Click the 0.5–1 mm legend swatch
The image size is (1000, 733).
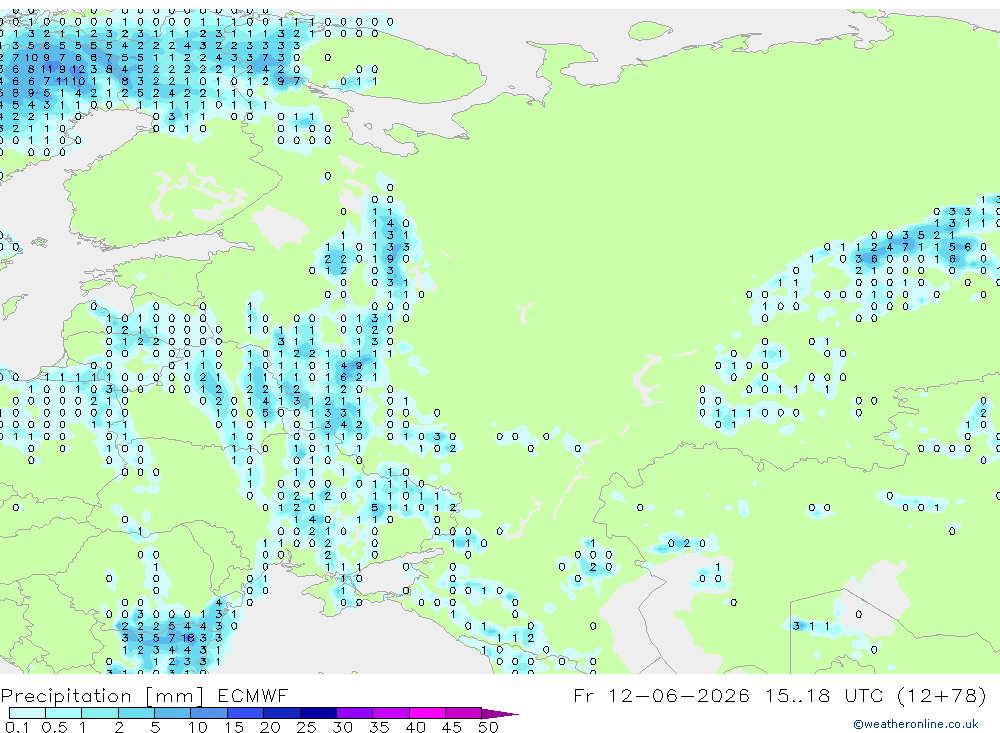click(x=64, y=713)
